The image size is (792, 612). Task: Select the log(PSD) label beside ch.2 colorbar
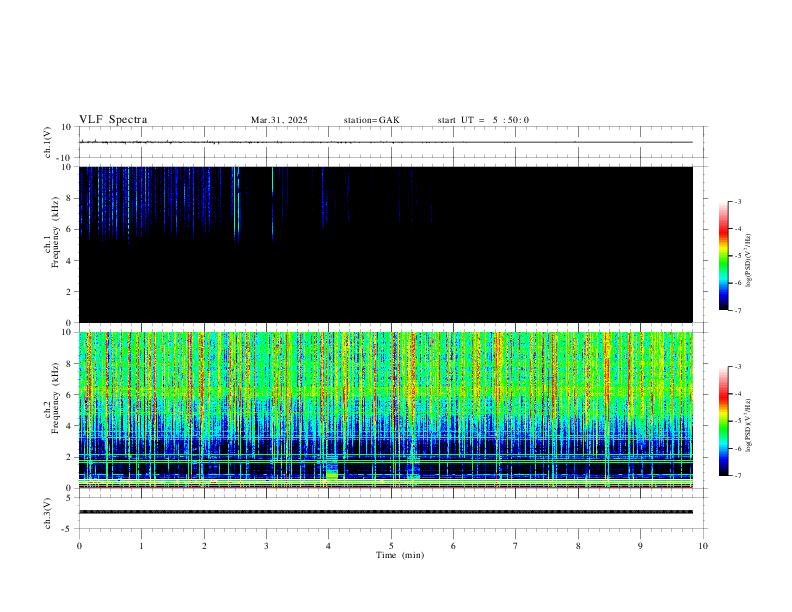[x=749, y=425]
